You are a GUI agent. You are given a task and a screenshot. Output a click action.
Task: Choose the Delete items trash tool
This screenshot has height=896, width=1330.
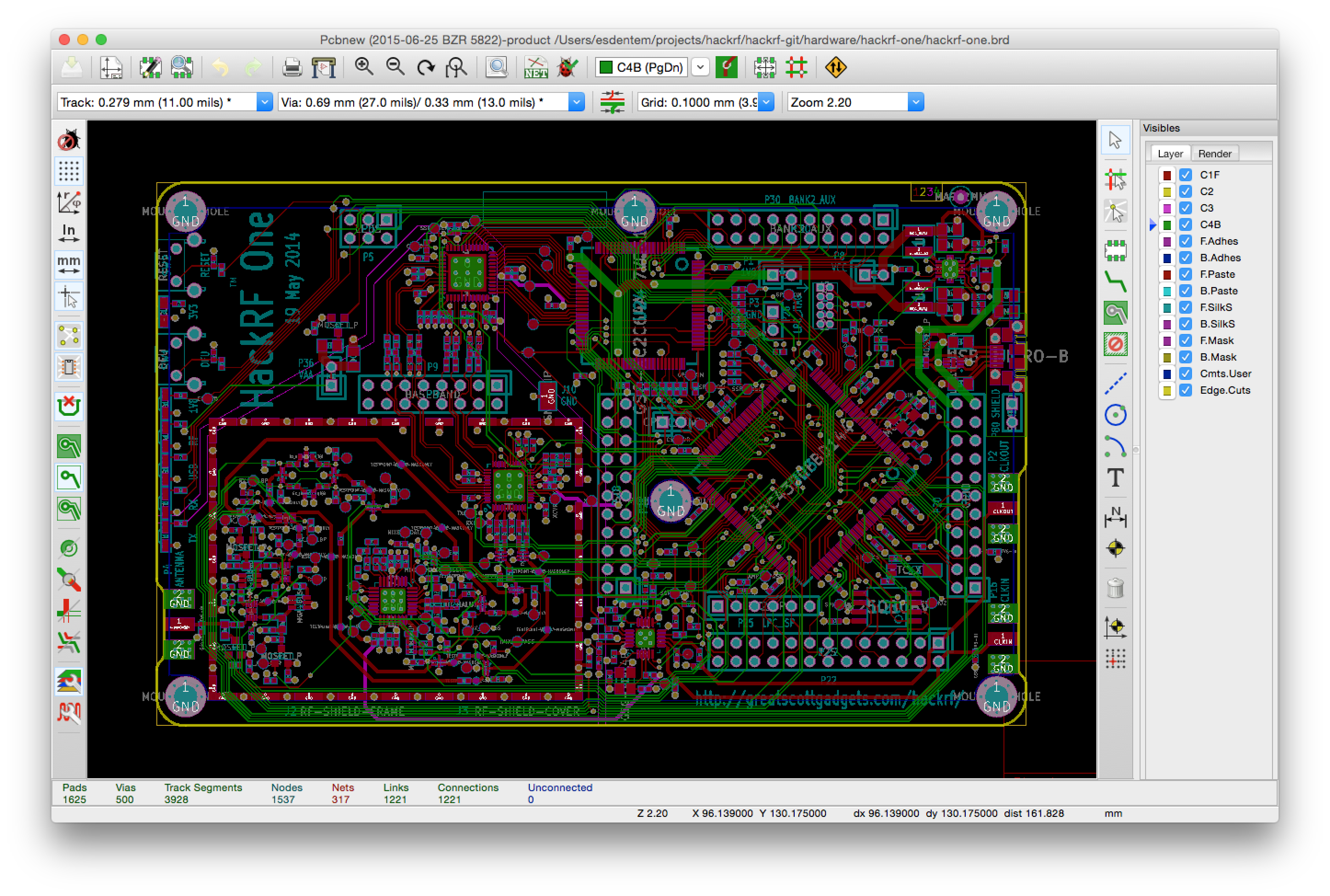point(1115,587)
